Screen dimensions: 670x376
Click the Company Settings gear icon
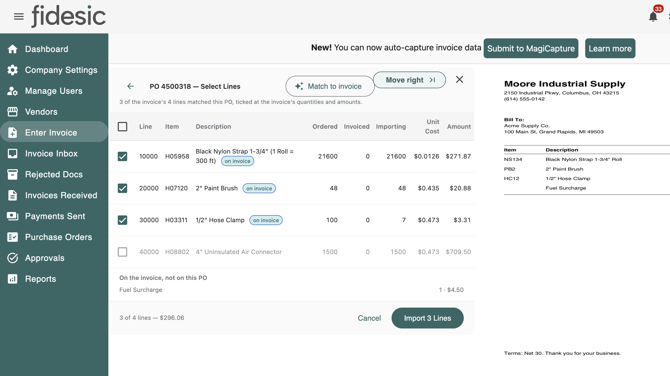tap(12, 70)
